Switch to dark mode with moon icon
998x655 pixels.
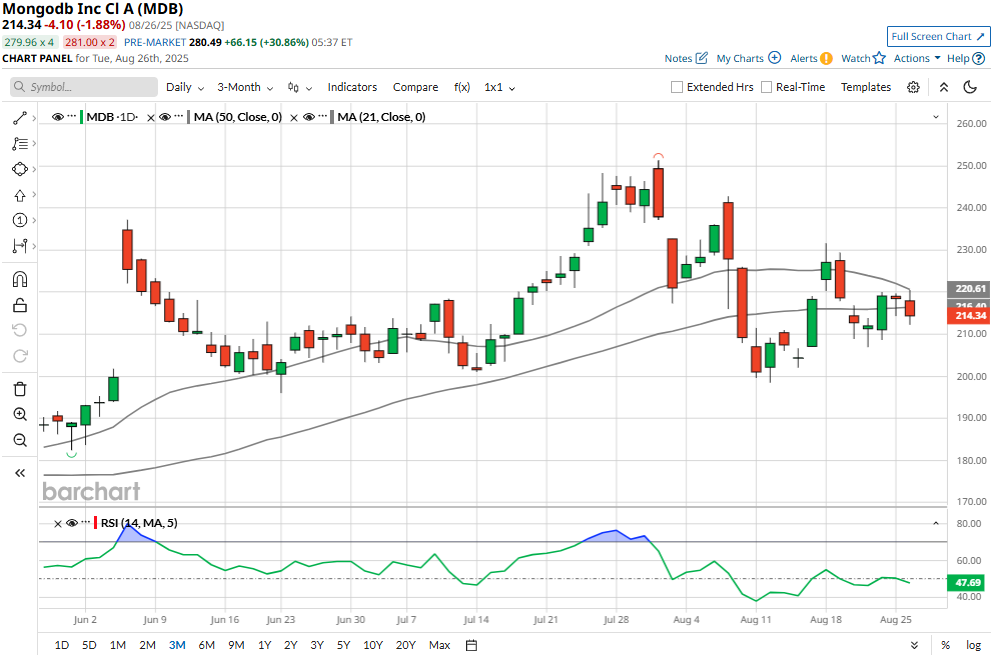coord(970,87)
